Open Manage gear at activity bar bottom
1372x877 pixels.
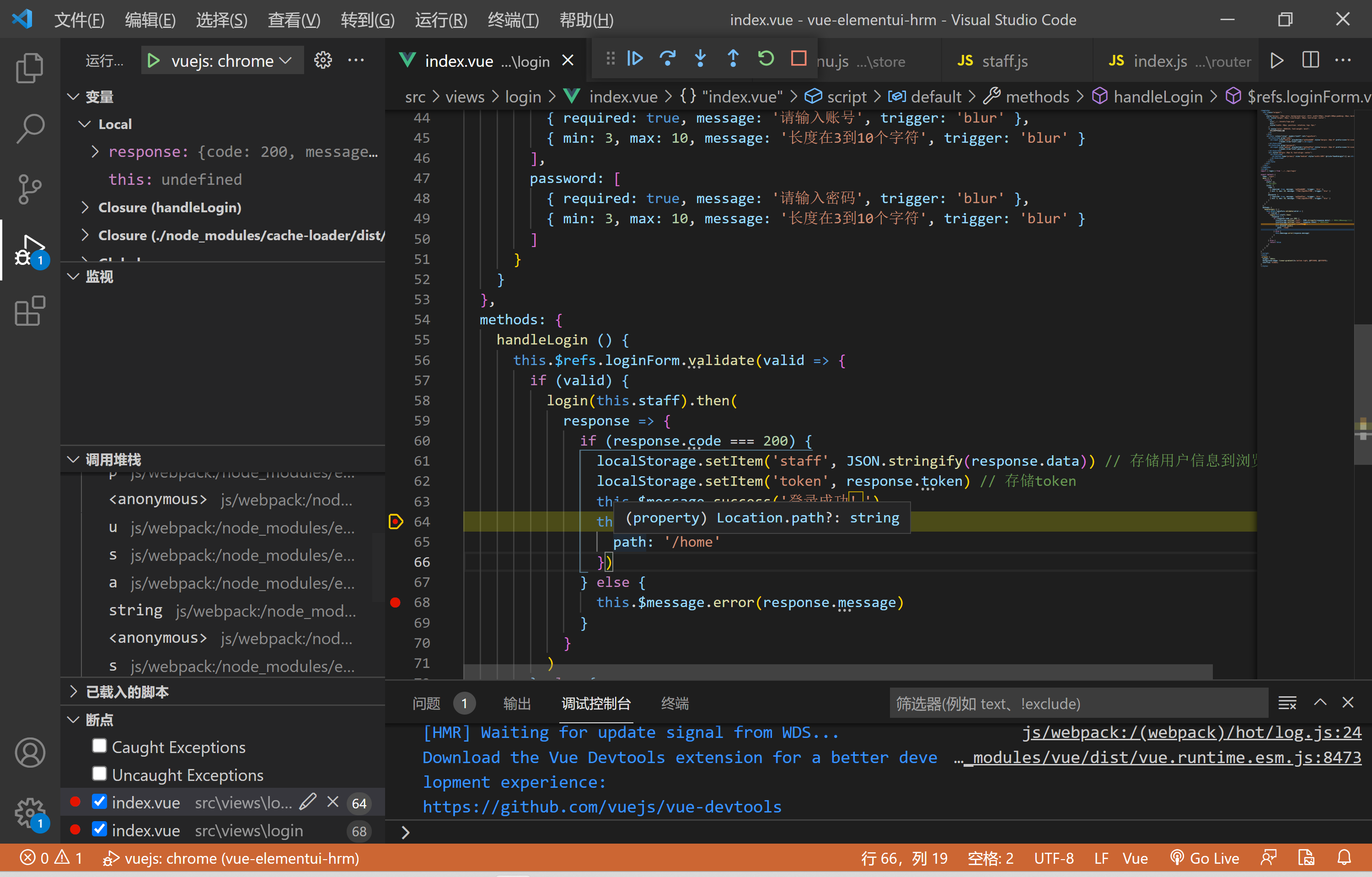pyautogui.click(x=30, y=813)
